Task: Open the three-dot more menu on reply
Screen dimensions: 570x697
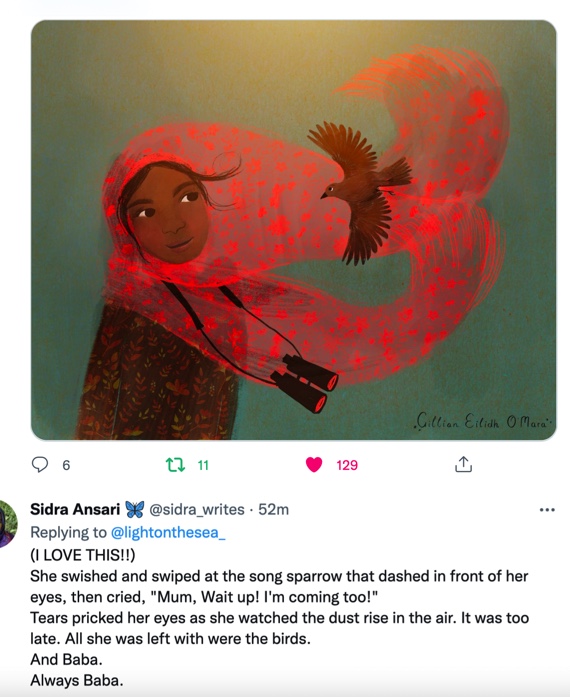Action: [547, 509]
